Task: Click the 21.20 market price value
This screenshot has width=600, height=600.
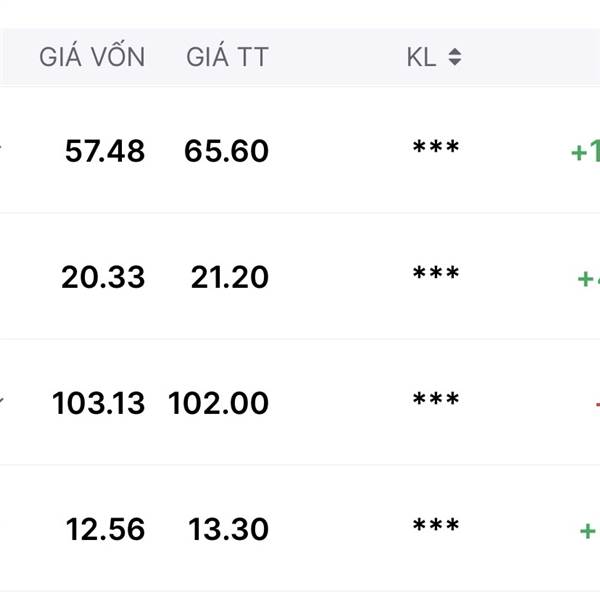Action: pos(230,277)
